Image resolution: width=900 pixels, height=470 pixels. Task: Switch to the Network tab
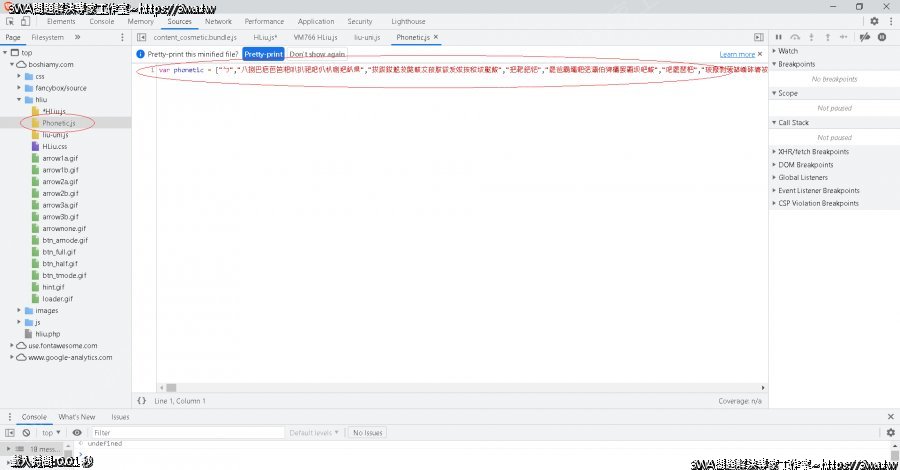point(217,21)
